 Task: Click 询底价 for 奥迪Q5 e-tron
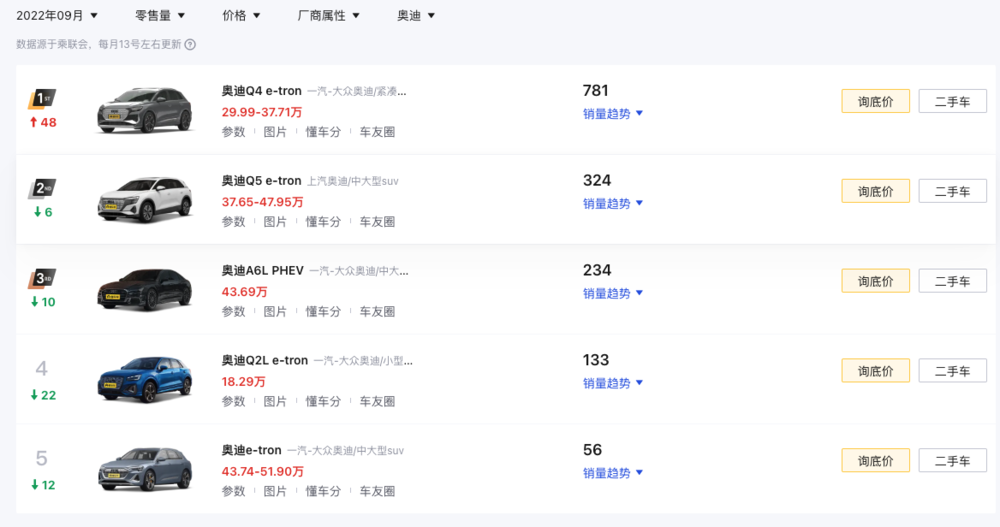[x=876, y=191]
